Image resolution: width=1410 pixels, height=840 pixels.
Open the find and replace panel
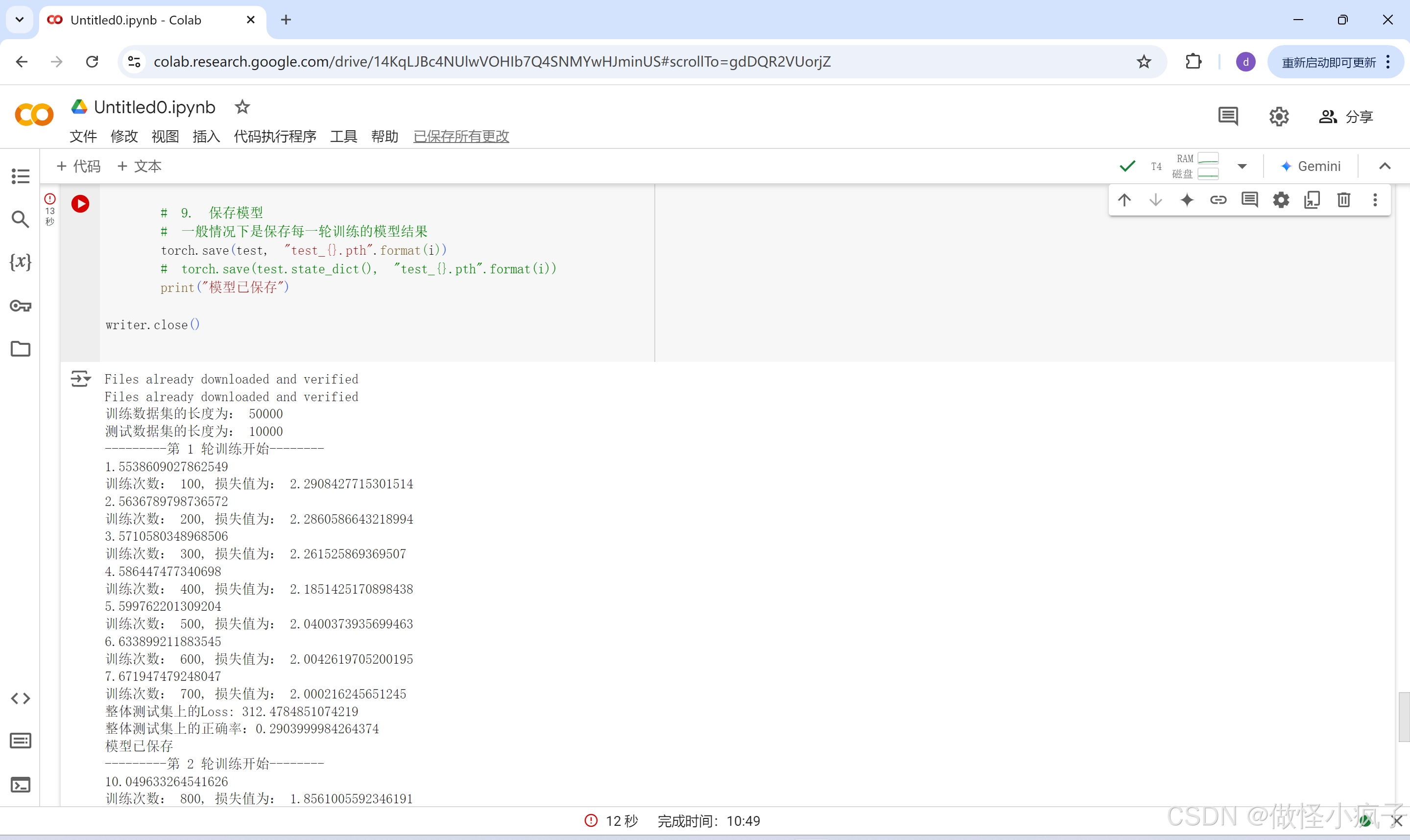point(21,219)
